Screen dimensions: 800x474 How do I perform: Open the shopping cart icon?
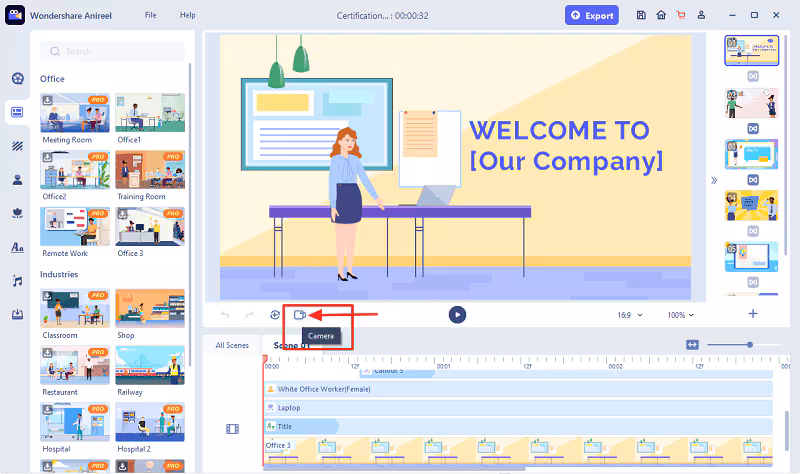coord(681,15)
